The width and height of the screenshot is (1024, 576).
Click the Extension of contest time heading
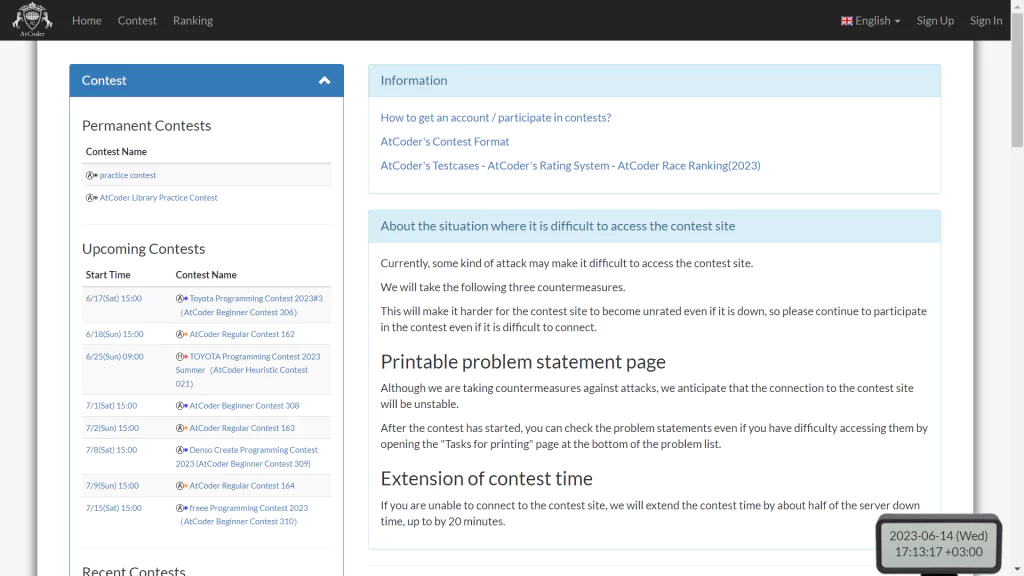point(487,479)
